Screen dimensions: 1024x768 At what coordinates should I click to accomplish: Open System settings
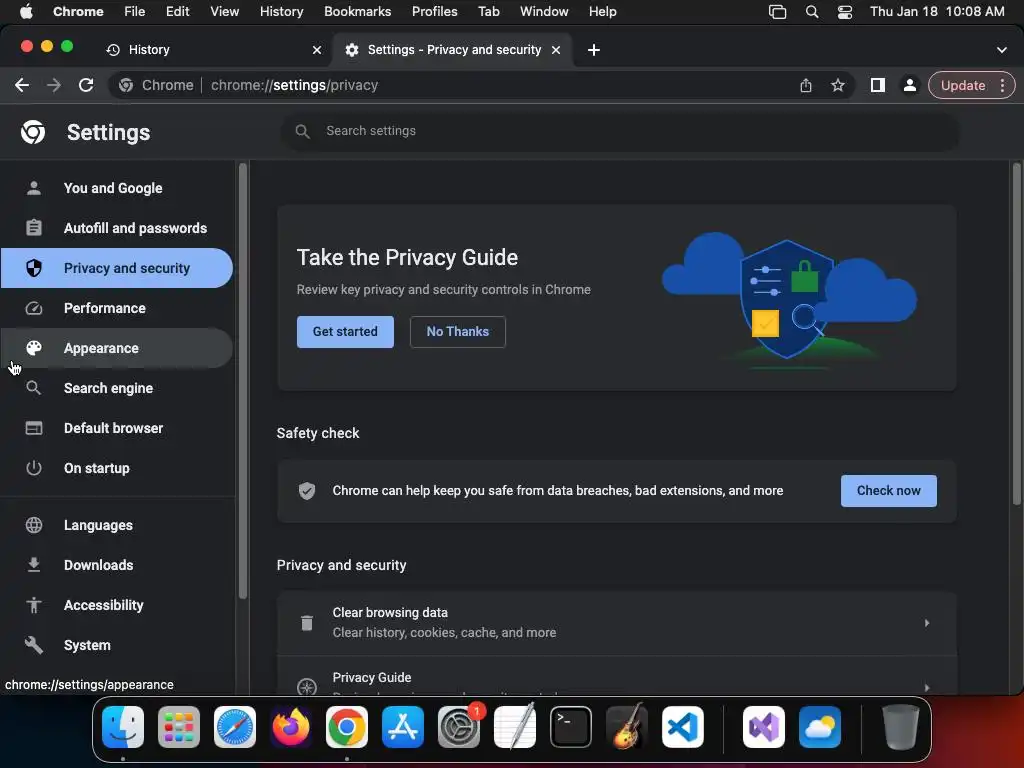click(x=116, y=645)
